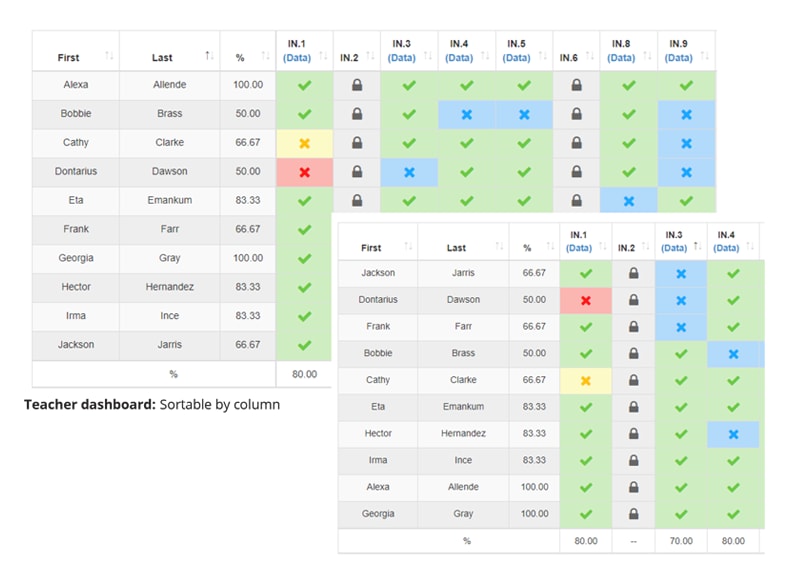Click Dontarius's blue highlighted IN.9 cell

click(686, 172)
